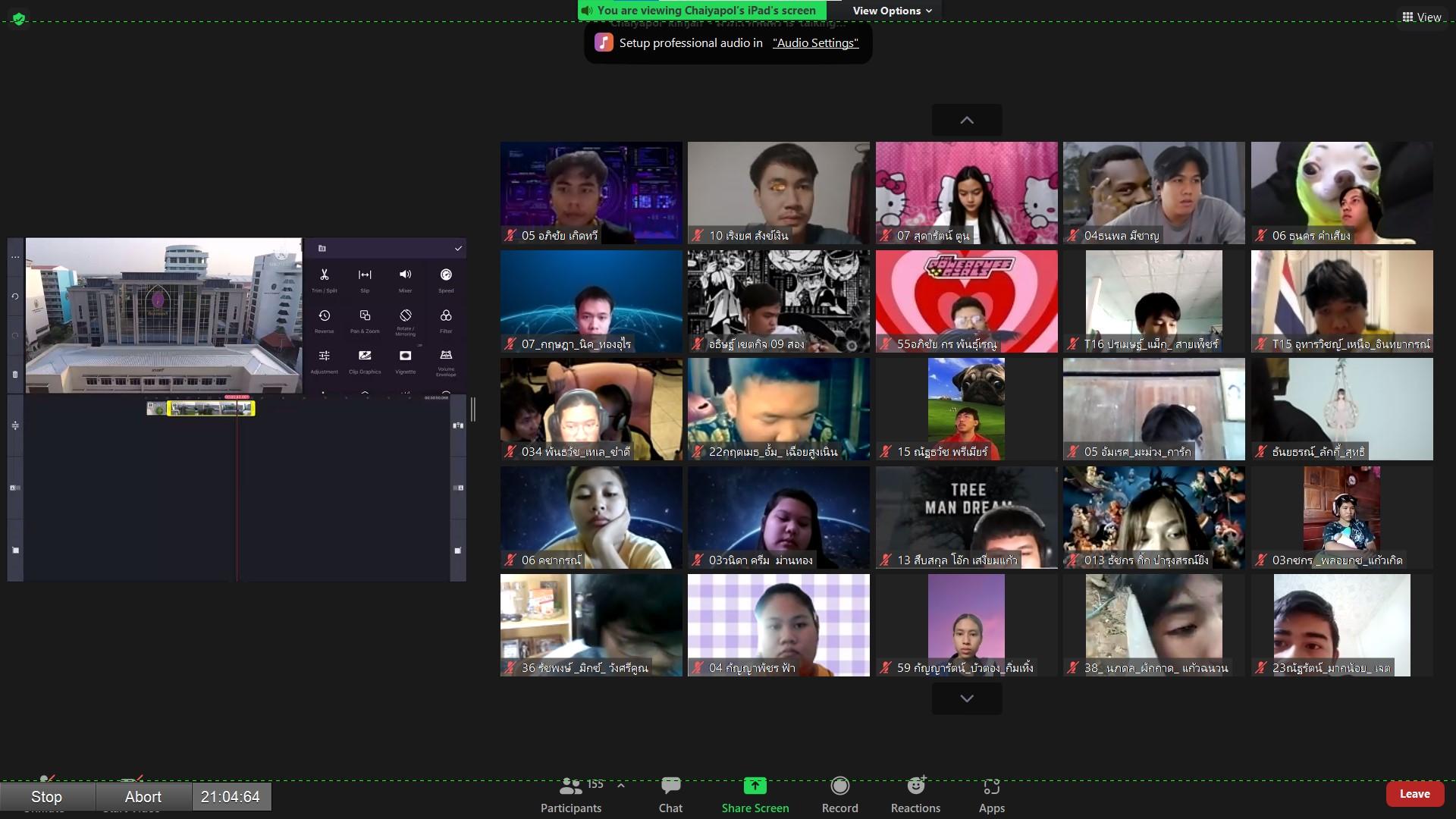
Task: Open the Rotate / Mirroring tool
Action: coord(405,321)
